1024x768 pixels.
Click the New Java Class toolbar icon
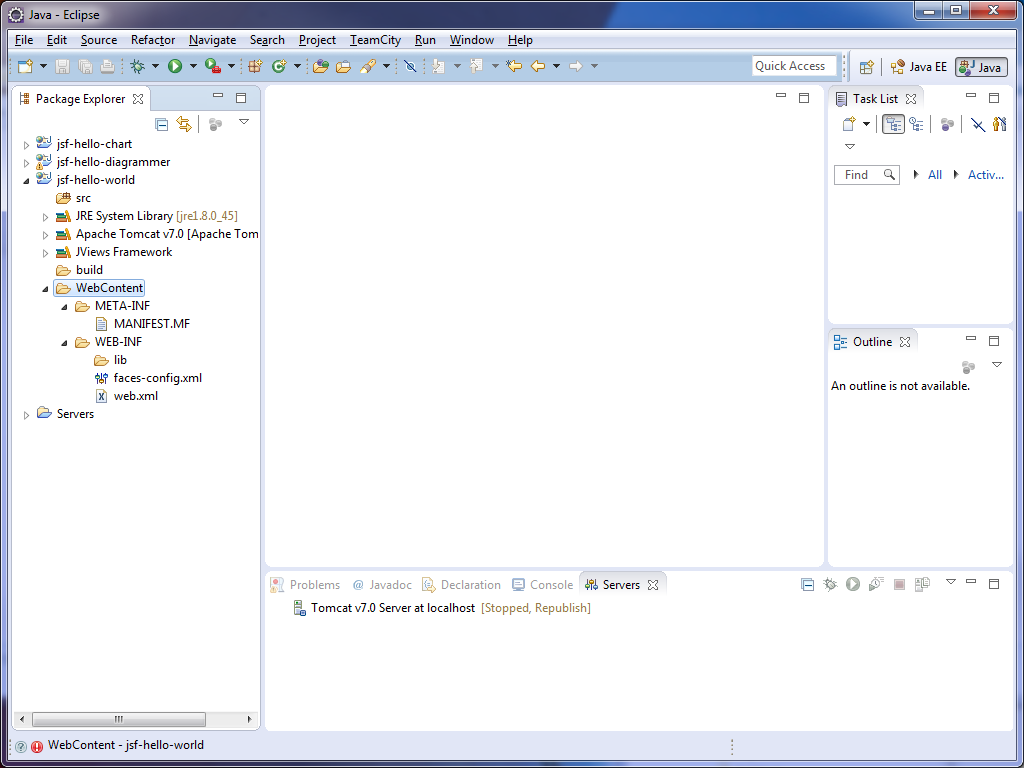[x=279, y=66]
